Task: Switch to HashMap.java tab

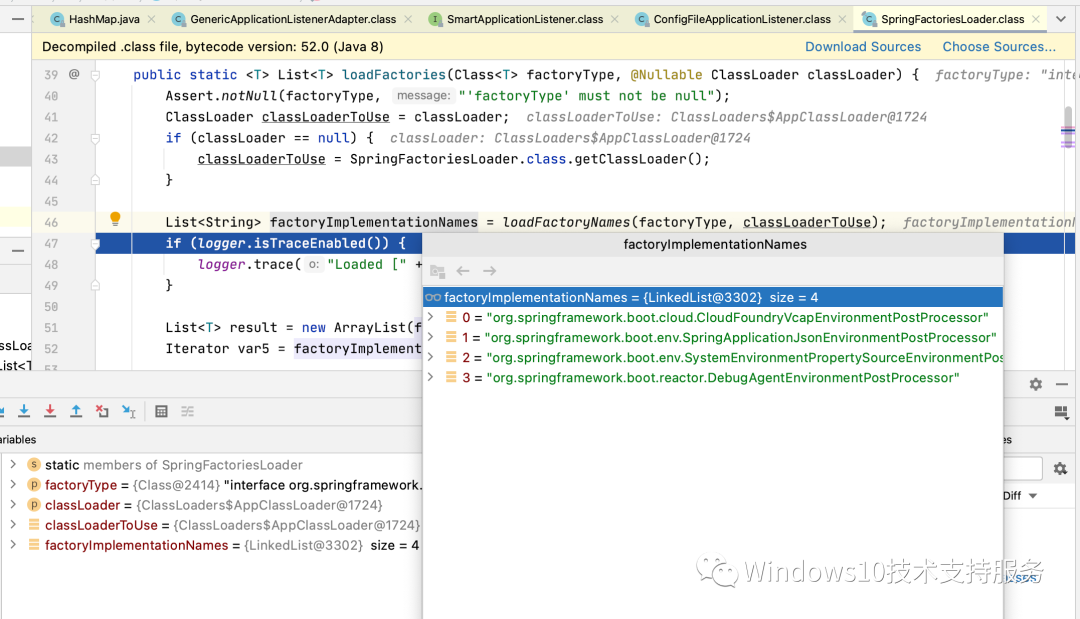Action: (103, 19)
